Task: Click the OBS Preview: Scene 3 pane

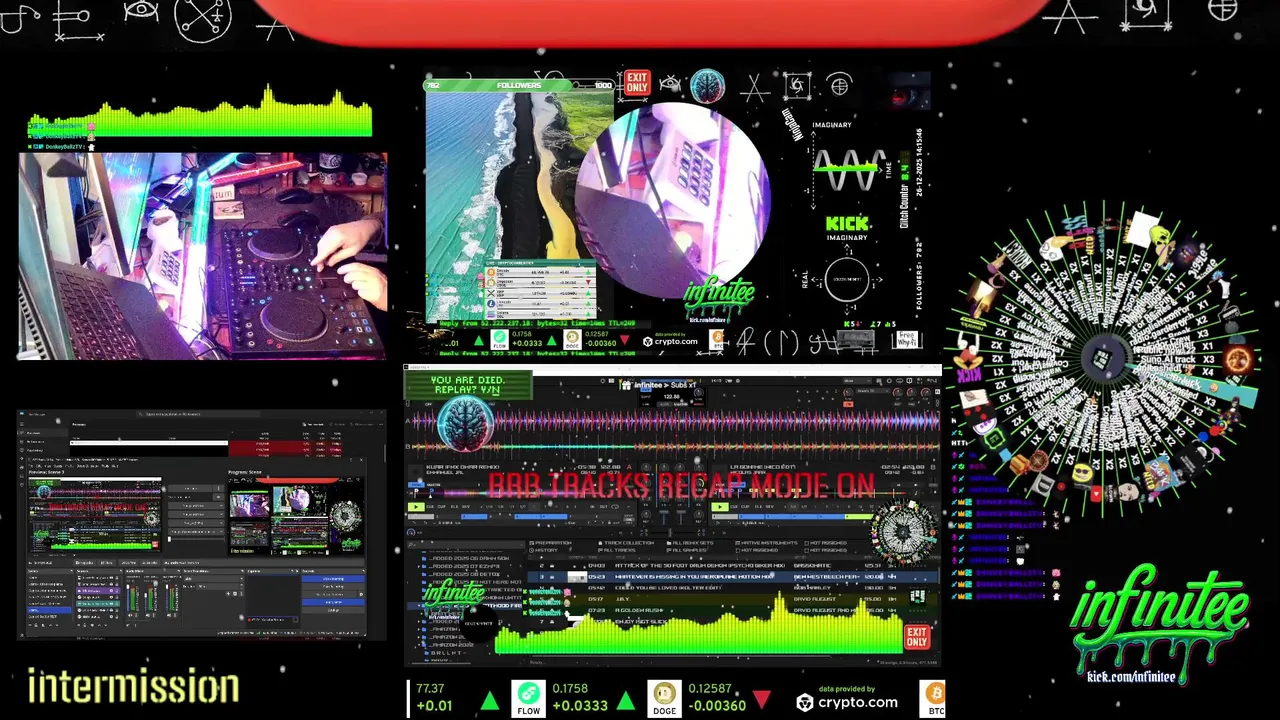Action: (95, 515)
